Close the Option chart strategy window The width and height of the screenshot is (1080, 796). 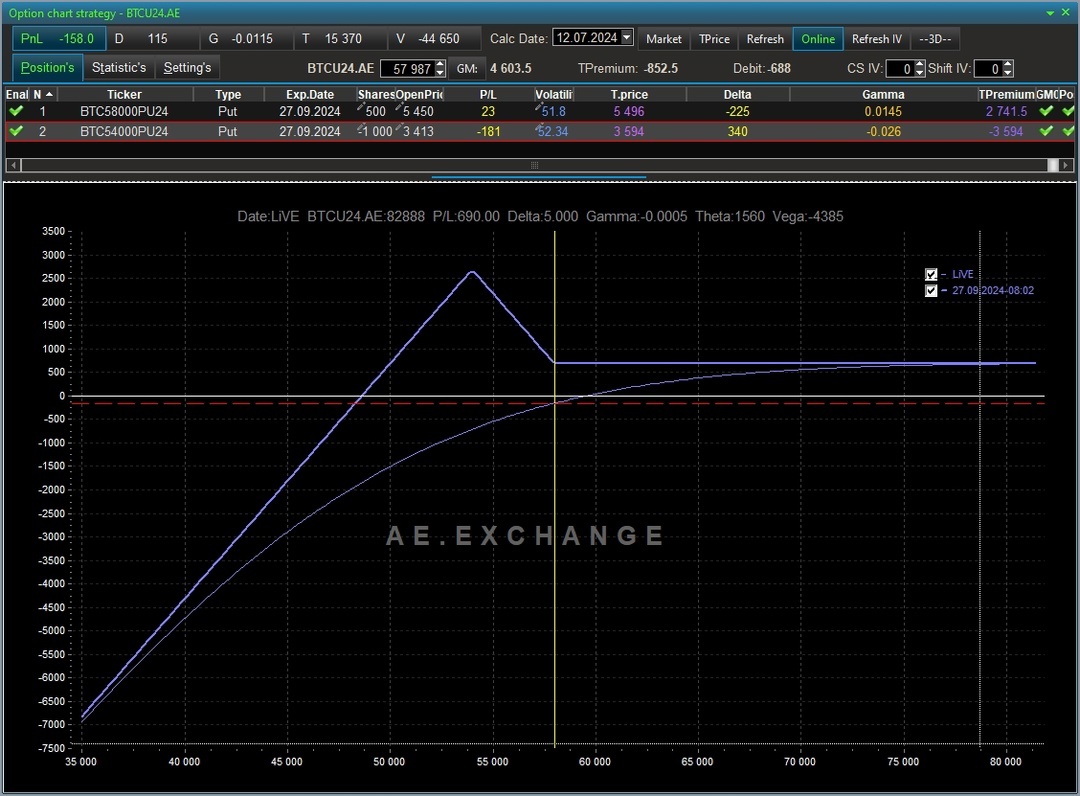tap(1066, 13)
